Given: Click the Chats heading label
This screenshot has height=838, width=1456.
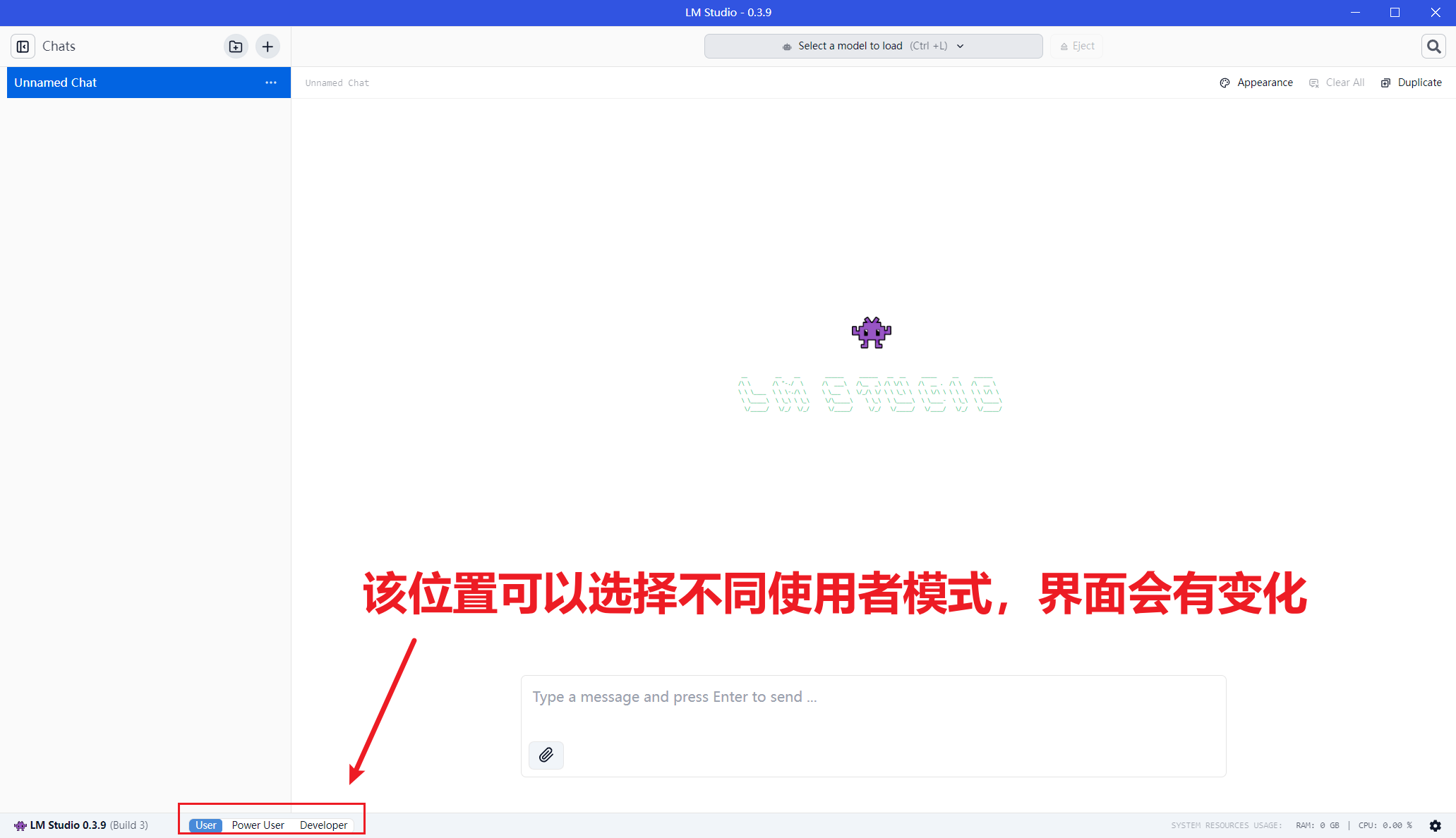Looking at the screenshot, I should pyautogui.click(x=59, y=47).
